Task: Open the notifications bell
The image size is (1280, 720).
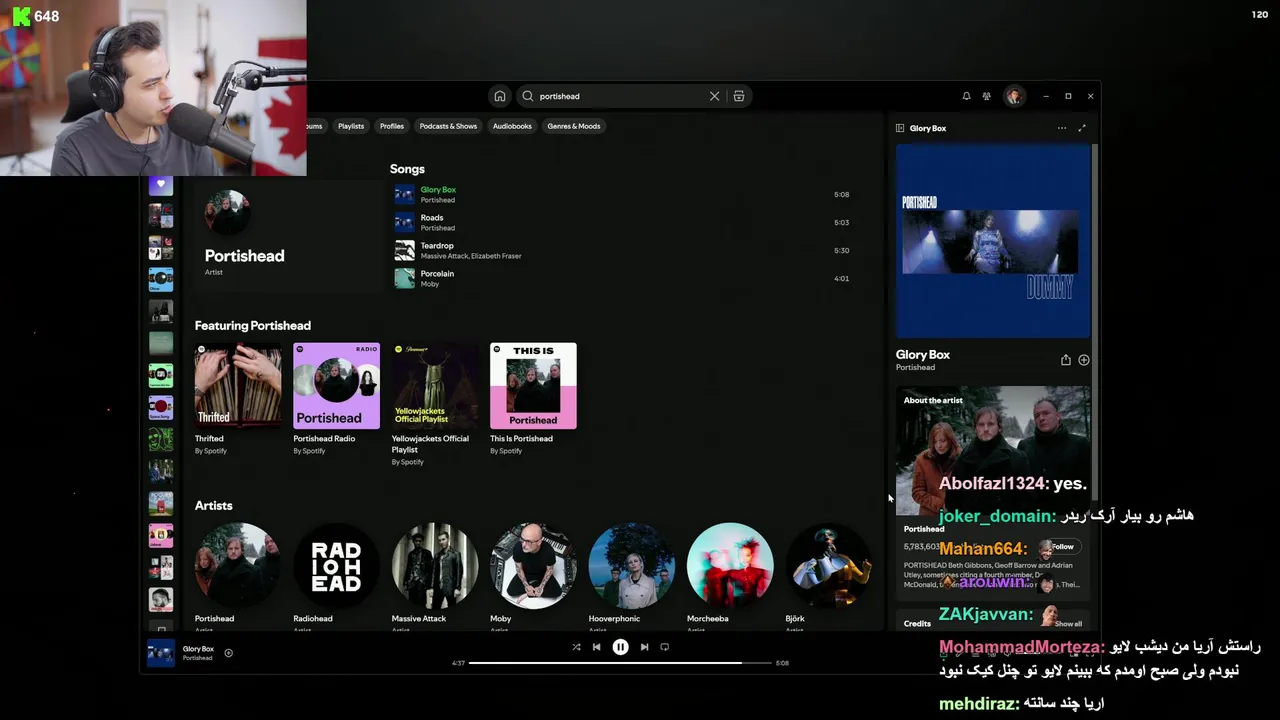Action: 966,96
